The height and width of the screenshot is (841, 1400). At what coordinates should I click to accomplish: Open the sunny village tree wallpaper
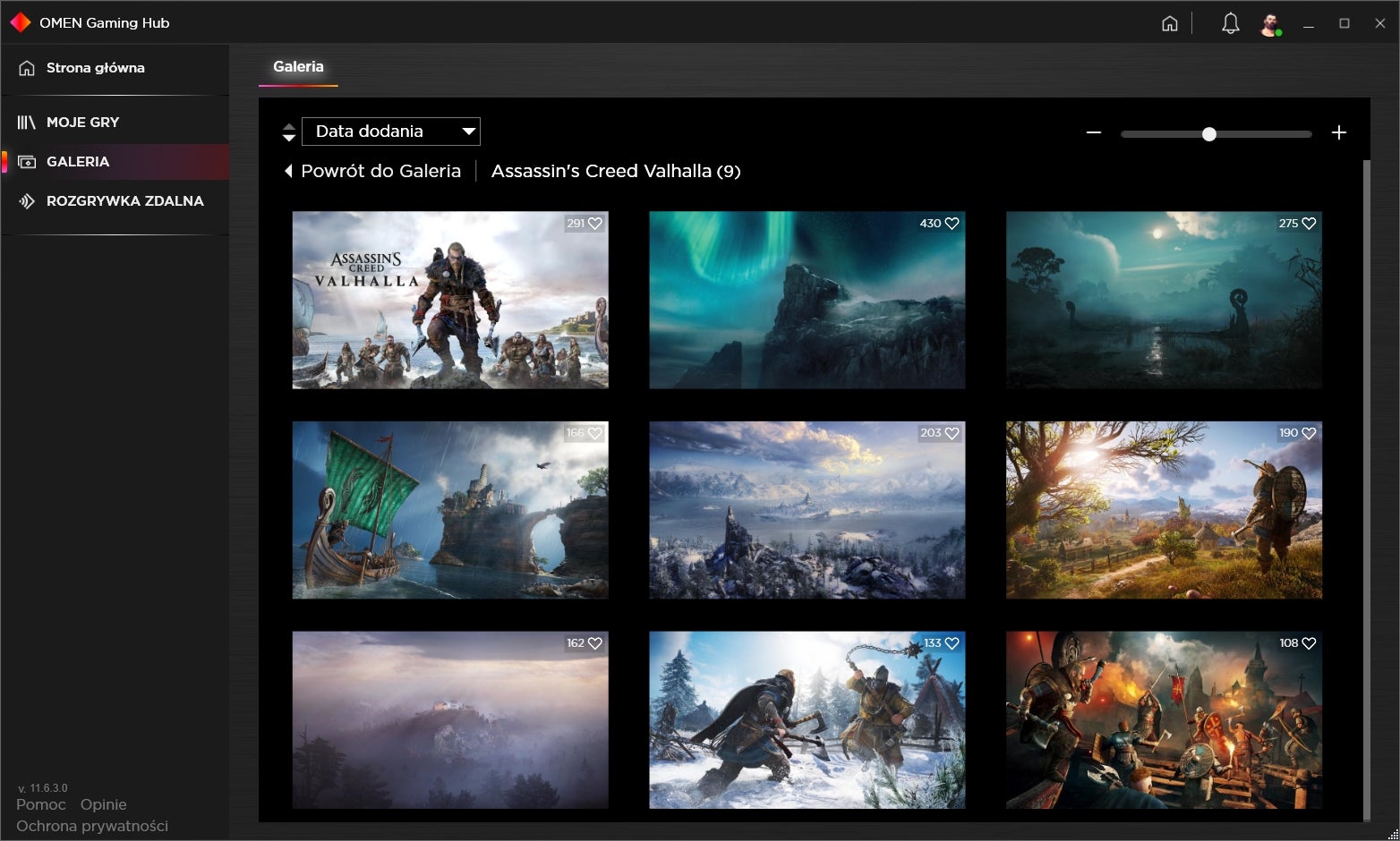tap(1164, 510)
